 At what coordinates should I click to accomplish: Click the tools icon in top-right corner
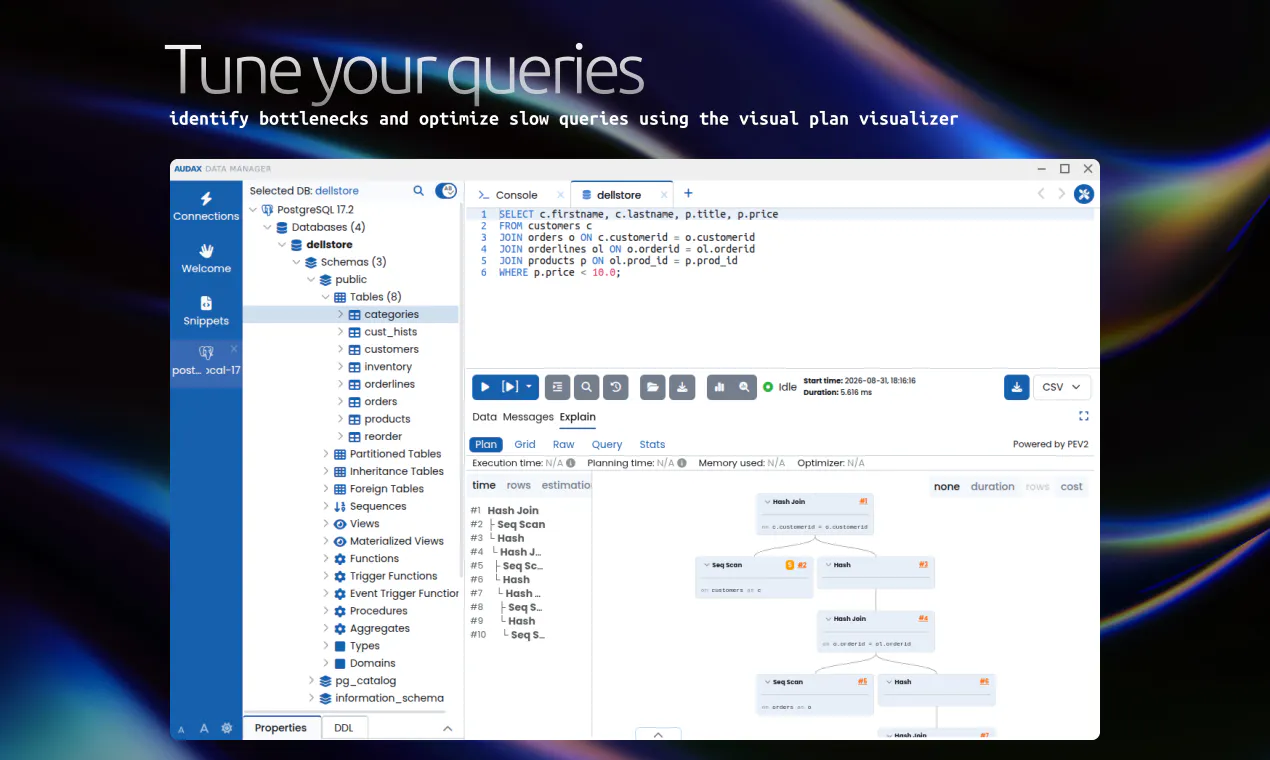click(x=1084, y=194)
